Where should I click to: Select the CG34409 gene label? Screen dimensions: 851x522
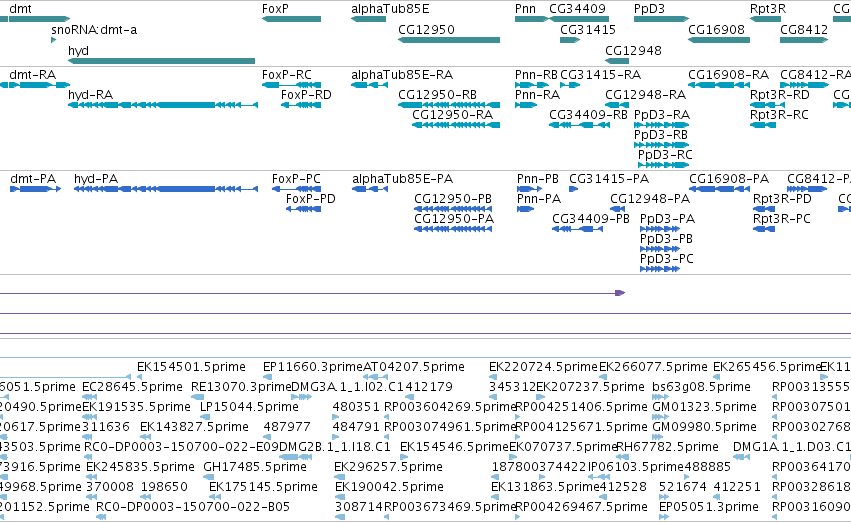pyautogui.click(x=577, y=9)
